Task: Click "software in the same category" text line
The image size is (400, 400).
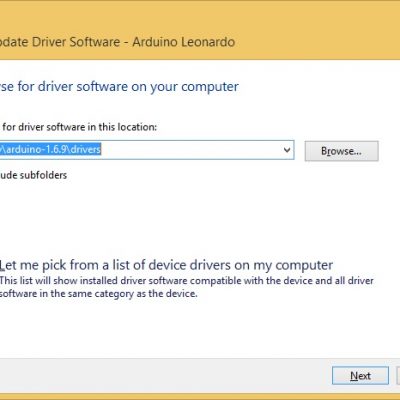Action: tap(99, 294)
